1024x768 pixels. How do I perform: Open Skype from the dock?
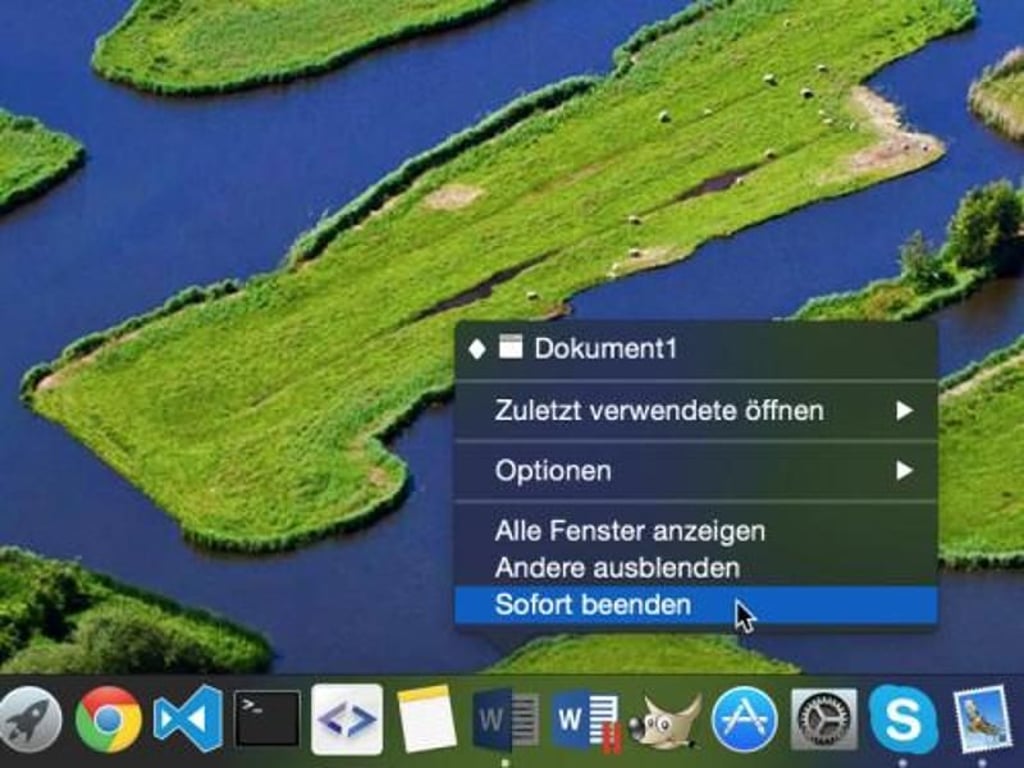click(903, 719)
